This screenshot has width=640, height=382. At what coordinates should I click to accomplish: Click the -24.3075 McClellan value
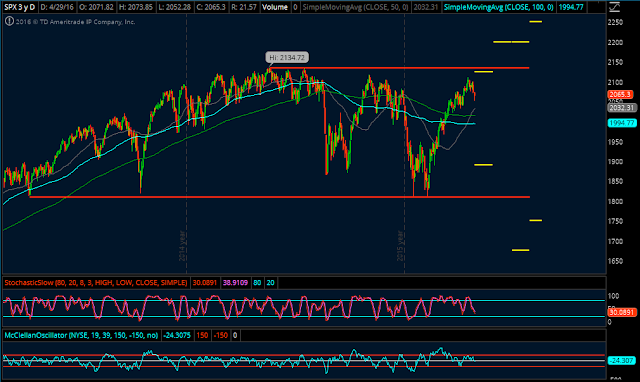pyautogui.click(x=177, y=335)
